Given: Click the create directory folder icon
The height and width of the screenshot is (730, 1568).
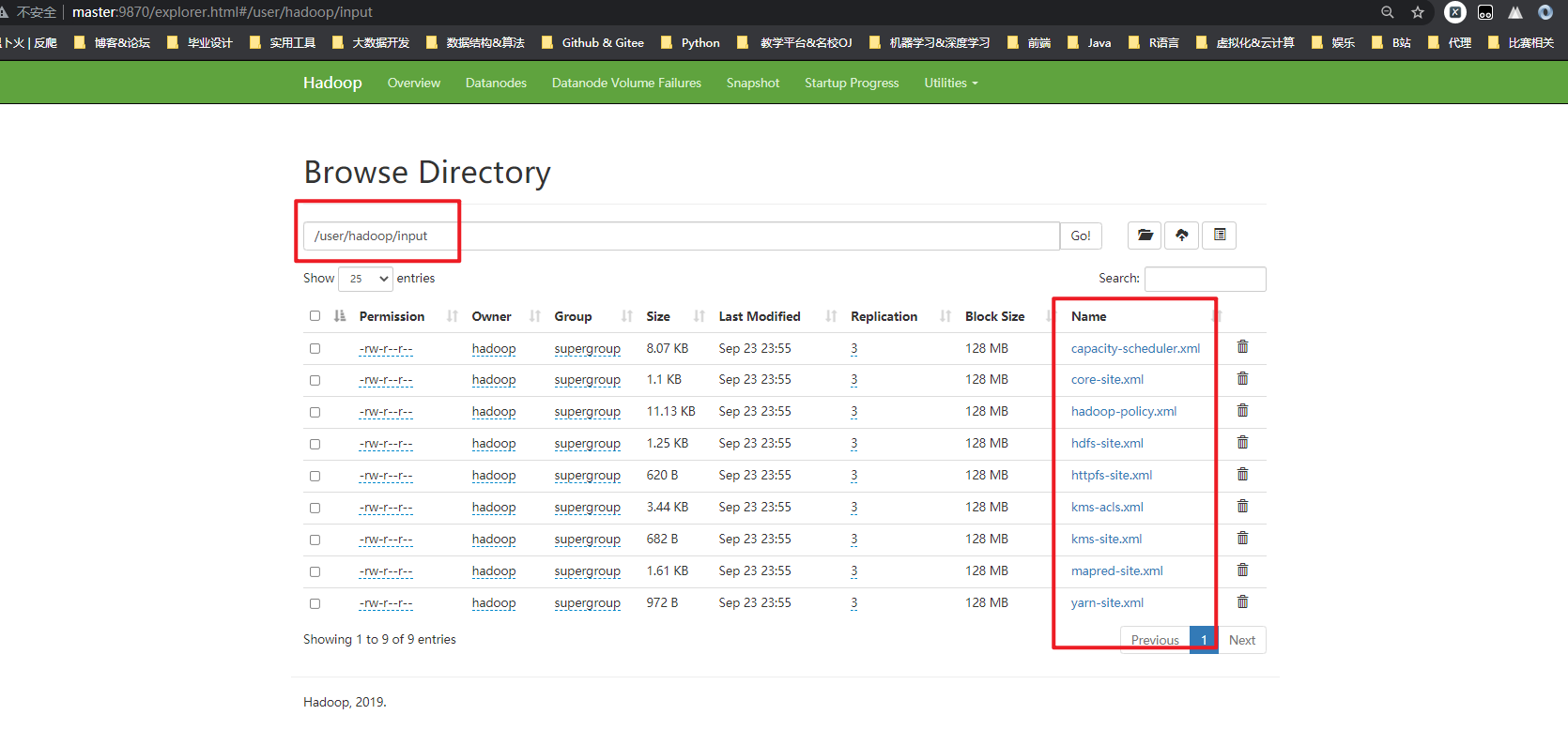Looking at the screenshot, I should [1145, 235].
